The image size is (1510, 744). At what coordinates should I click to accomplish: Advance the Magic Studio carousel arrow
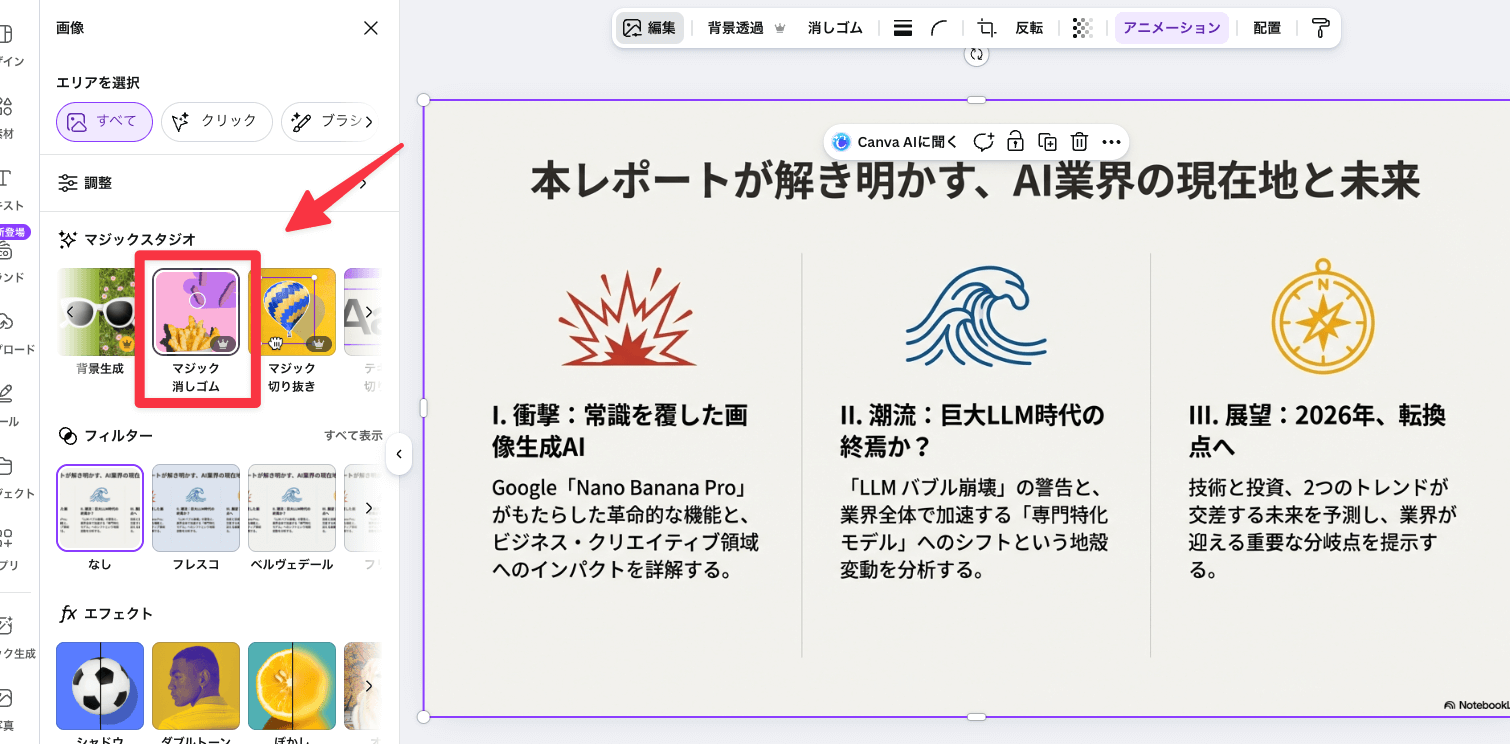(368, 311)
